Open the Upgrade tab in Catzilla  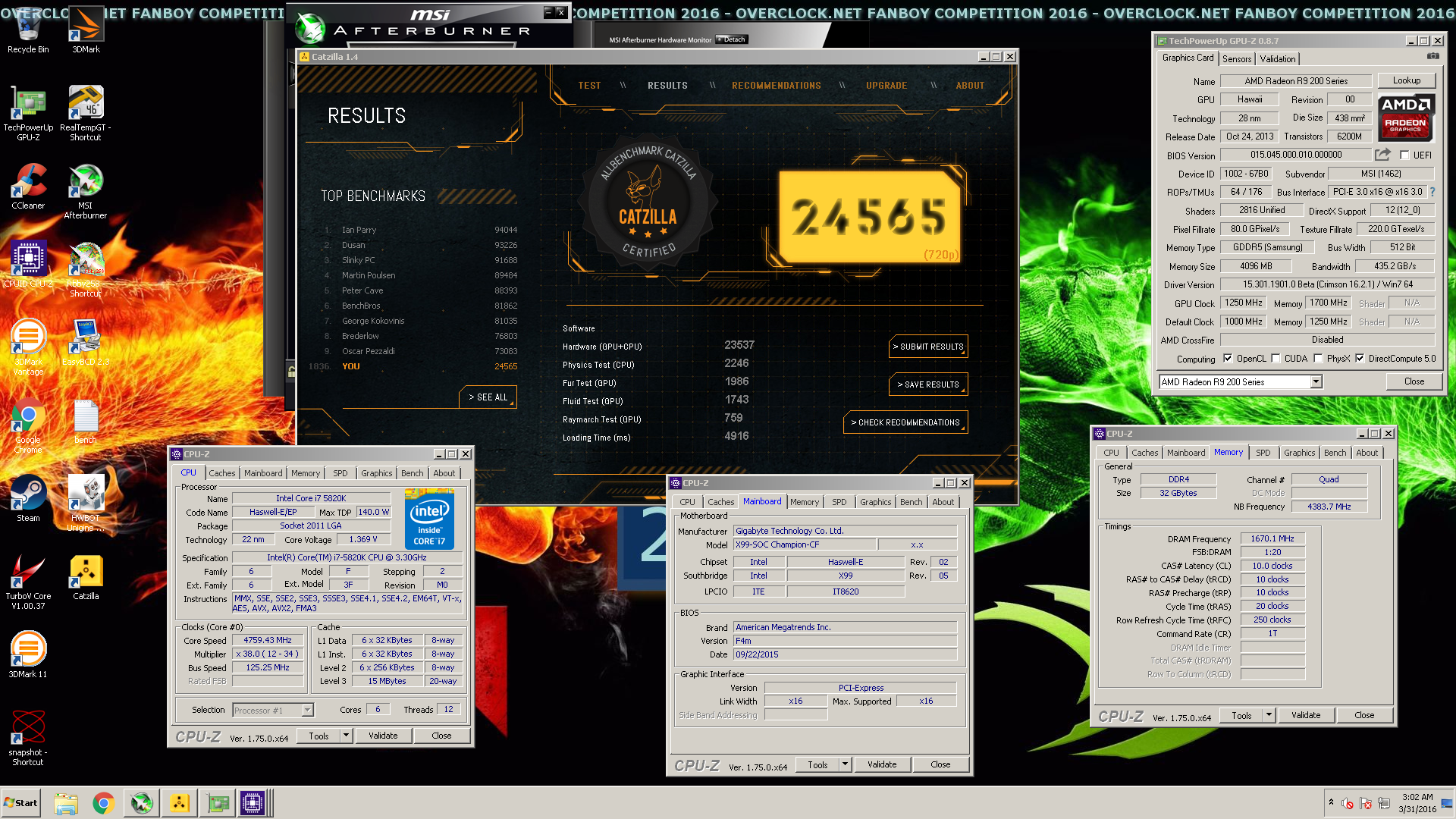(x=886, y=86)
